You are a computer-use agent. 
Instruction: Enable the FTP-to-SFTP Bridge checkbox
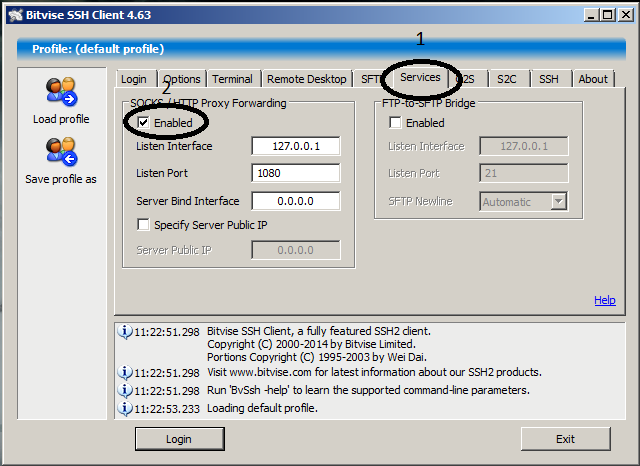(395, 122)
